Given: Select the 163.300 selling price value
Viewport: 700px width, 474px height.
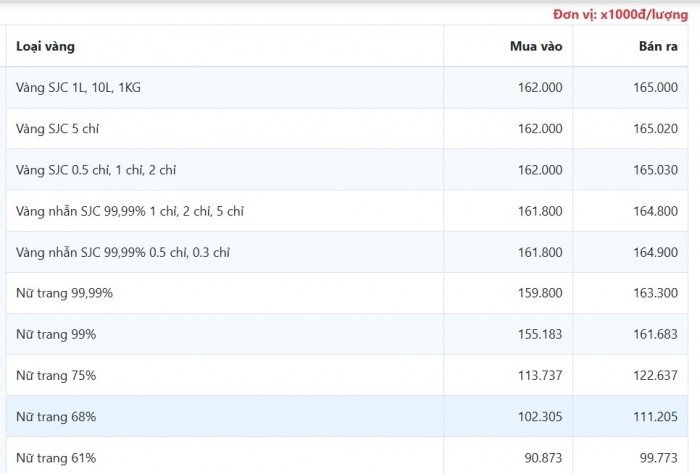Looking at the screenshot, I should (655, 293).
